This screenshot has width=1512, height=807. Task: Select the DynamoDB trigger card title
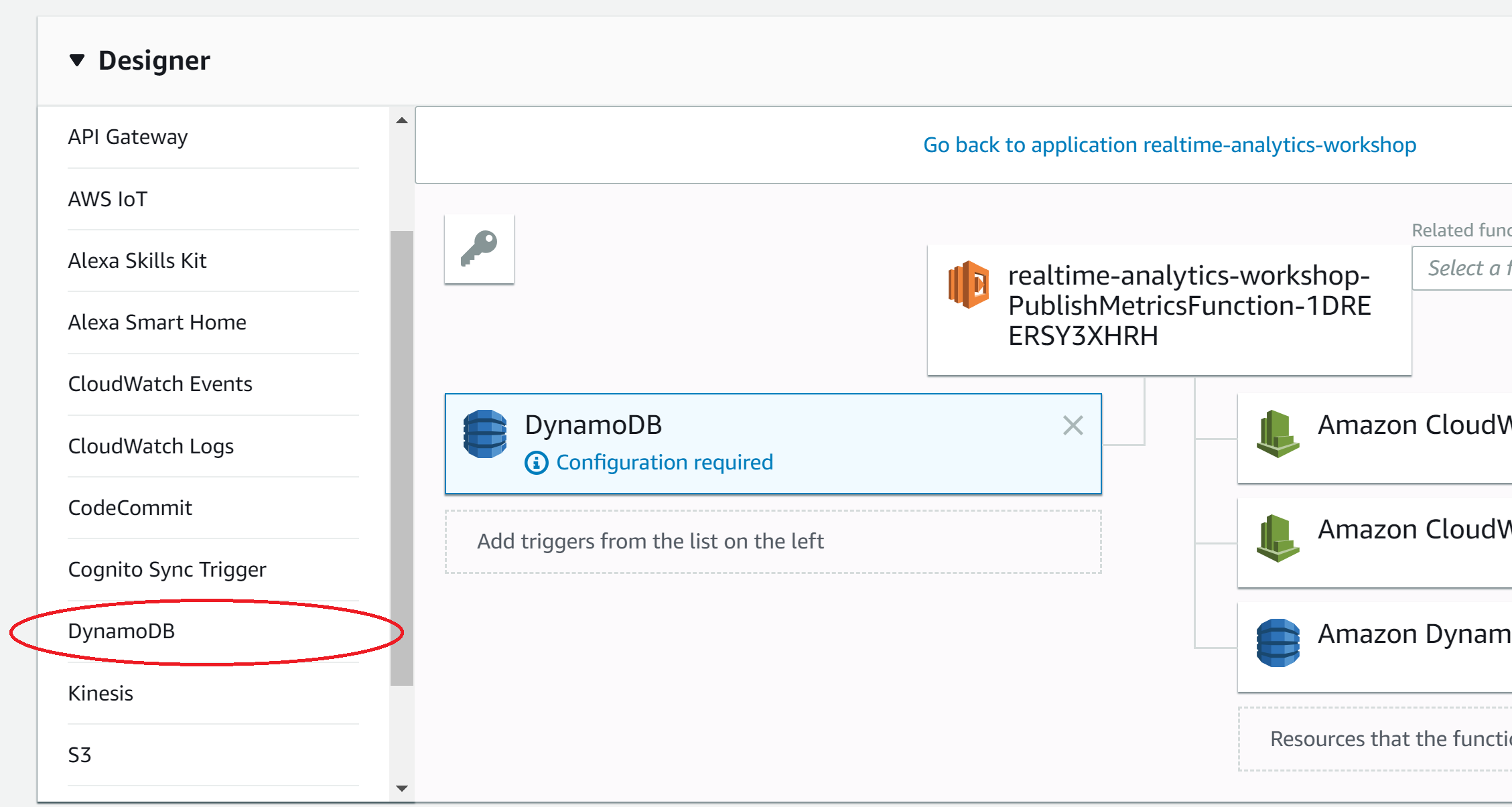pyautogui.click(x=593, y=425)
